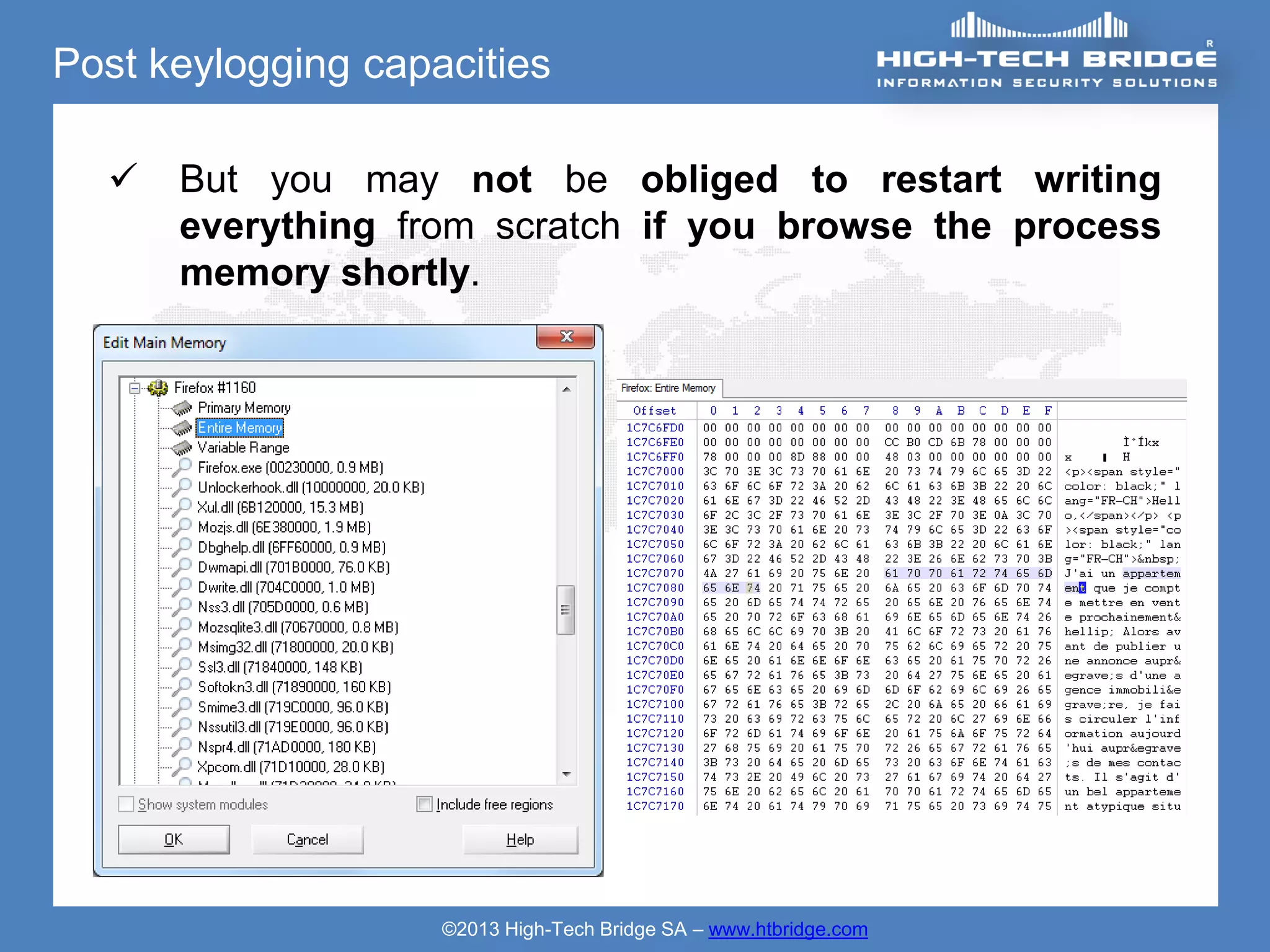1270x952 pixels.
Task: Click offset row 1C7C6FD0
Action: (x=655, y=428)
